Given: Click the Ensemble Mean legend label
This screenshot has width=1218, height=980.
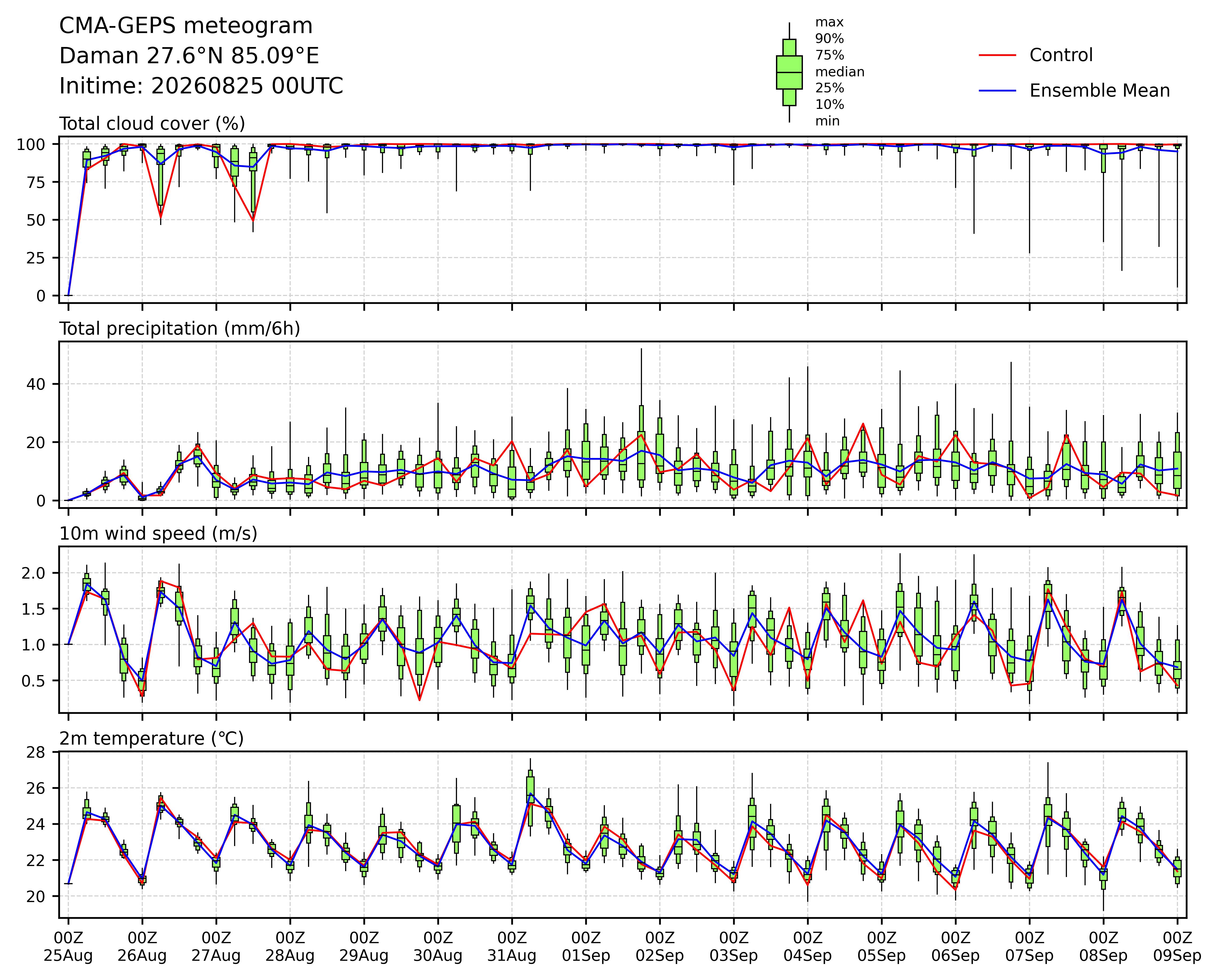Looking at the screenshot, I should [1099, 91].
